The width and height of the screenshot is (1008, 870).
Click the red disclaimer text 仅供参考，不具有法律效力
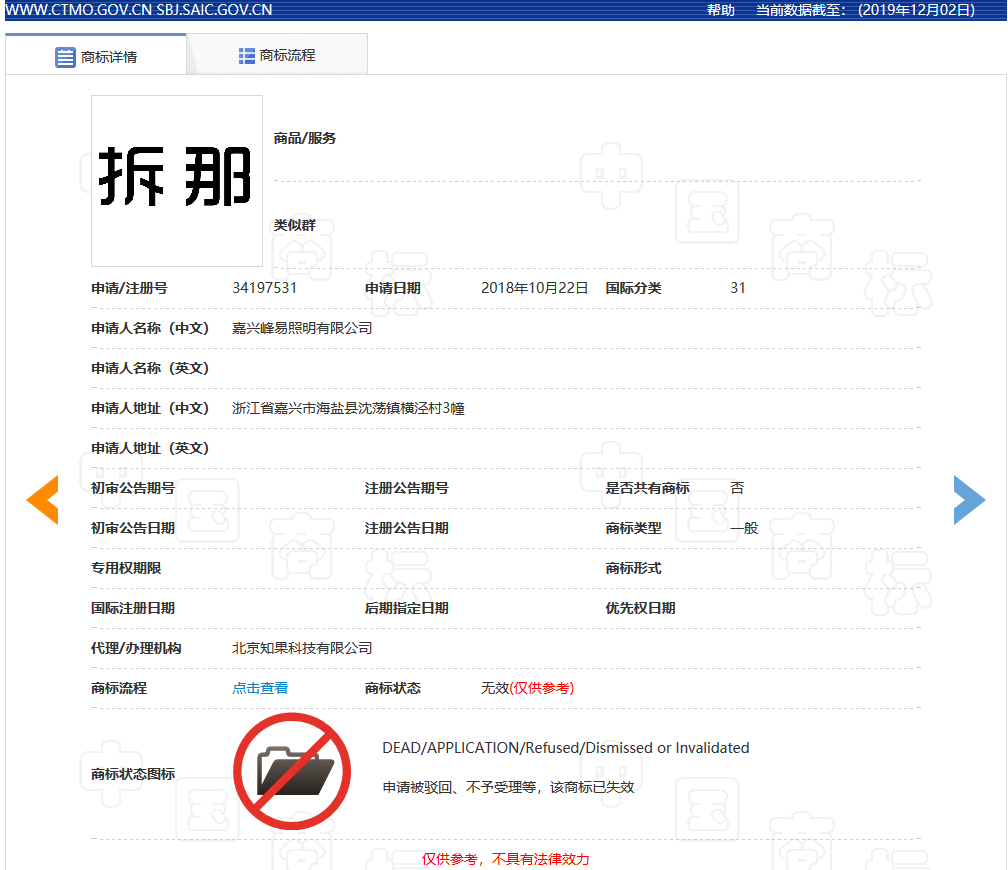tap(507, 859)
